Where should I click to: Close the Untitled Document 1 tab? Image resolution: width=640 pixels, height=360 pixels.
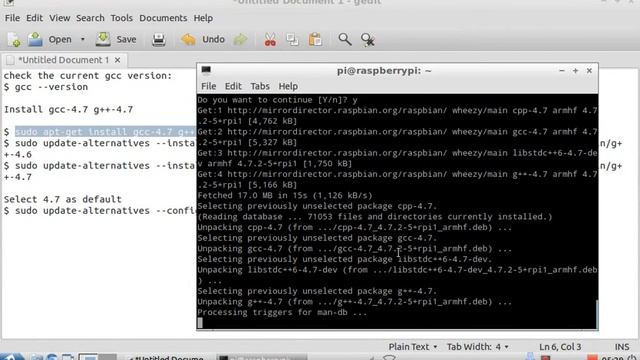point(118,60)
